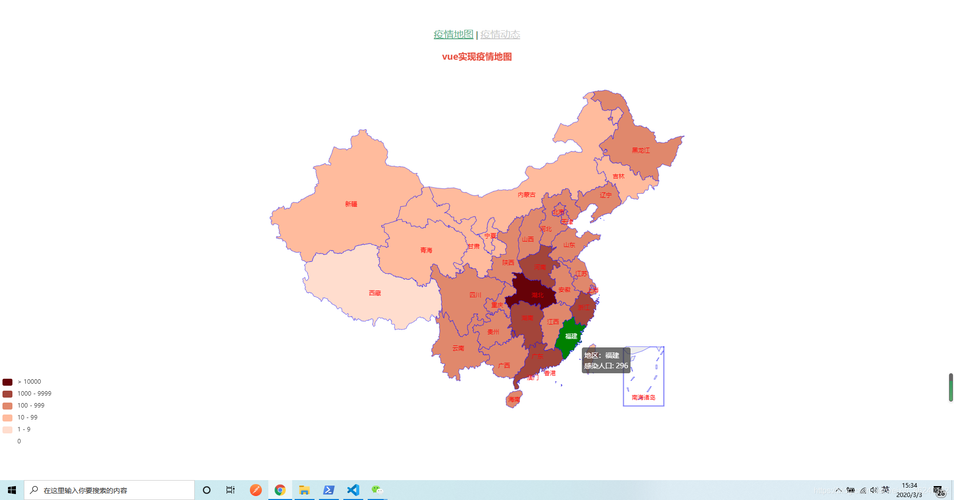
Task: Open Task View from the taskbar
Action: click(x=230, y=490)
